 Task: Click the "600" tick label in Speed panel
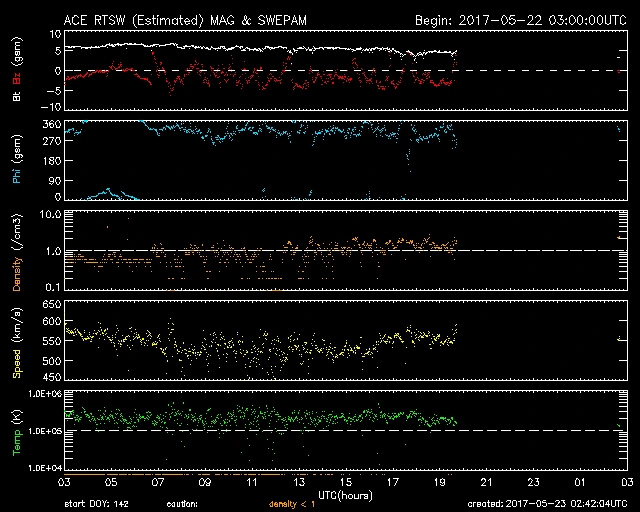[52, 322]
